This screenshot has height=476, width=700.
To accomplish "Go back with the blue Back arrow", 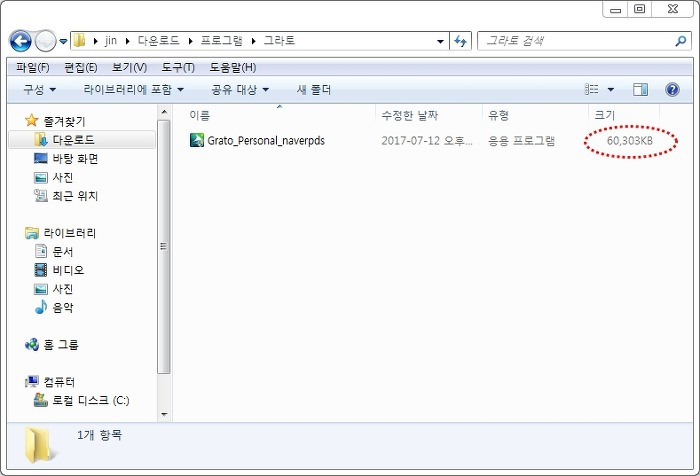I will tap(20, 42).
